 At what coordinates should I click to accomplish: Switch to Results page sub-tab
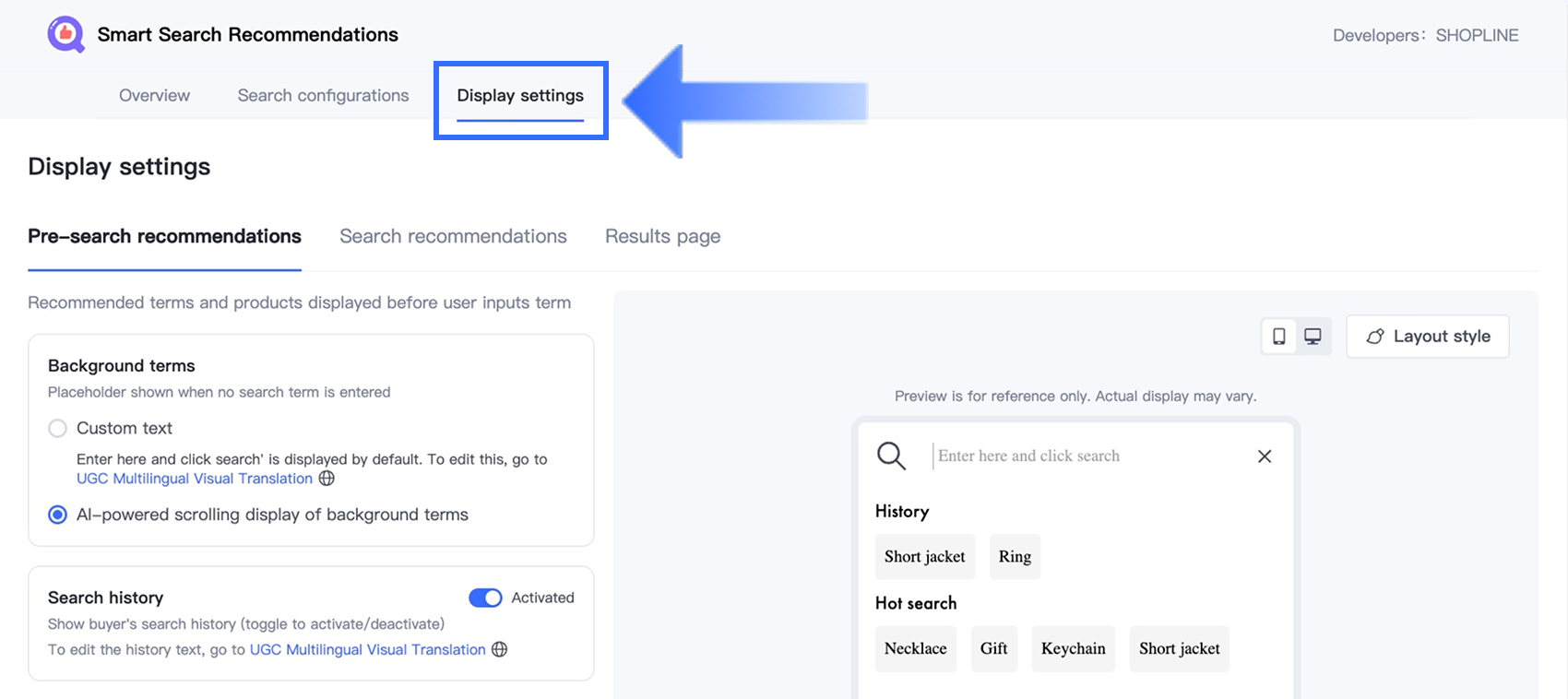662,236
